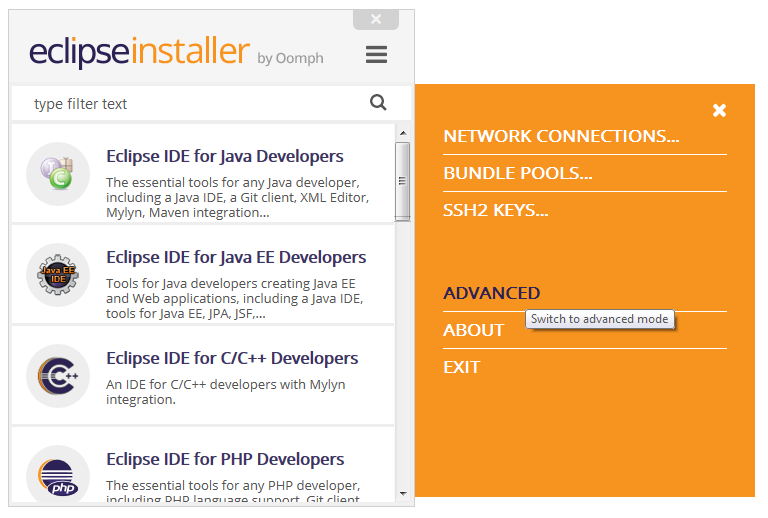768x518 pixels.
Task: Click the eclipseinstaller logo
Action: (x=140, y=51)
